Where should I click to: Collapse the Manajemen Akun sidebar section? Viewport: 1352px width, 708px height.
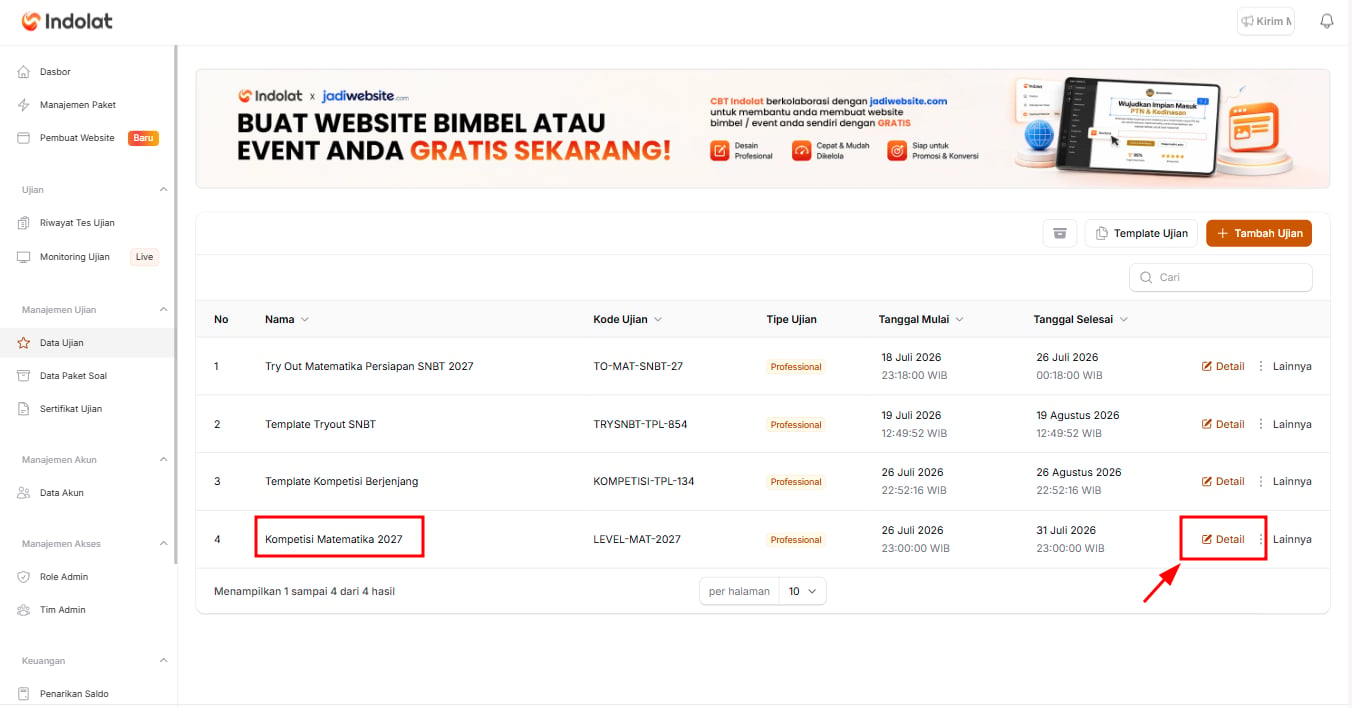coord(164,459)
